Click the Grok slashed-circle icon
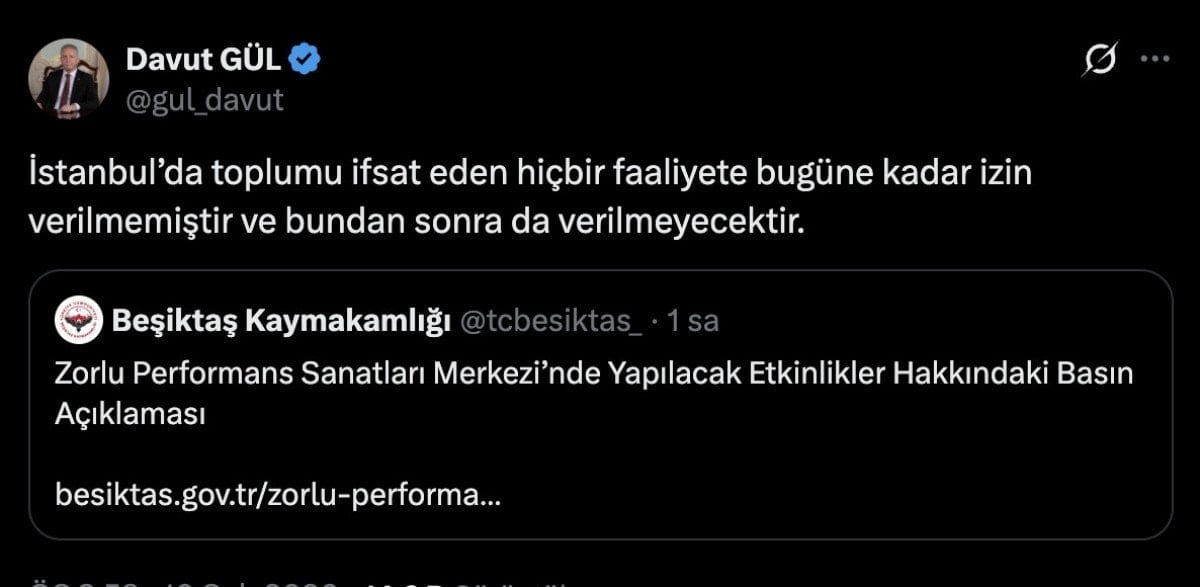The height and width of the screenshot is (587, 1200). point(1101,61)
